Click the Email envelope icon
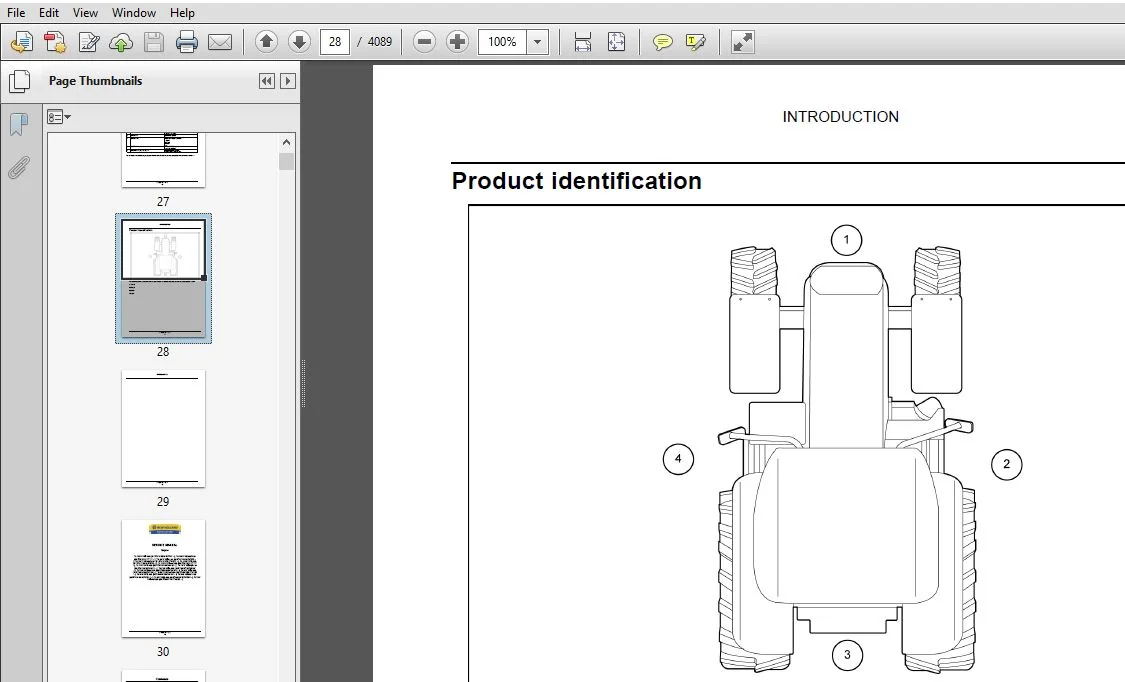The width and height of the screenshot is (1125, 682). tap(220, 42)
